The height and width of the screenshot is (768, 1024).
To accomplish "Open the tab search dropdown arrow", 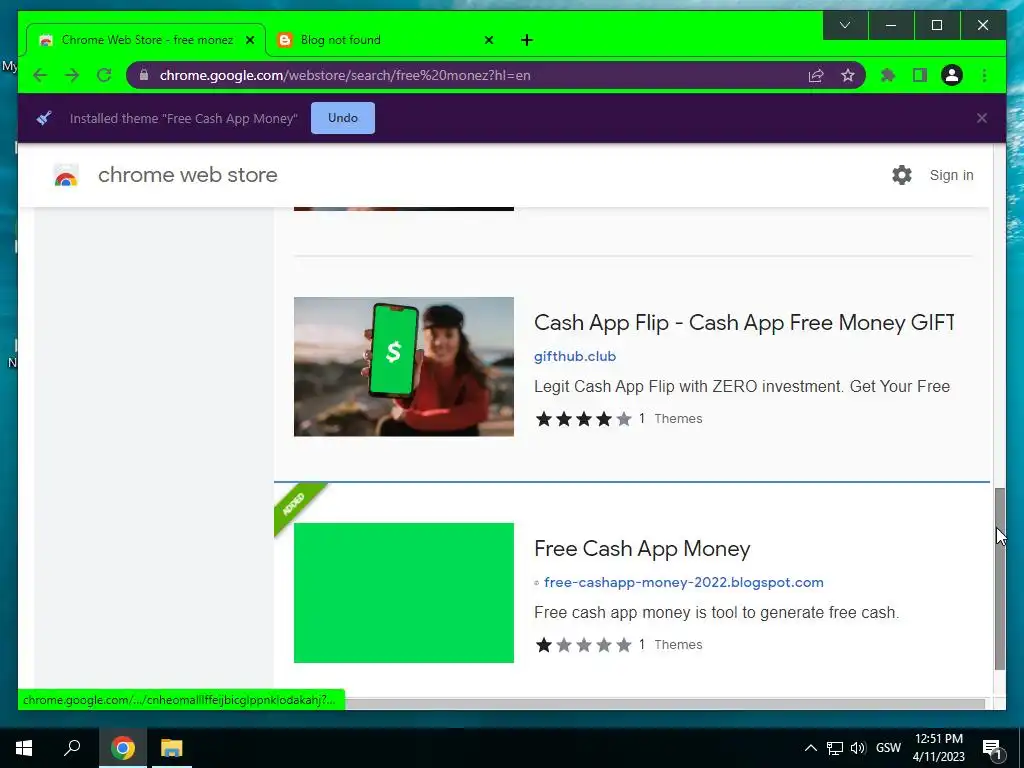I will pos(845,25).
